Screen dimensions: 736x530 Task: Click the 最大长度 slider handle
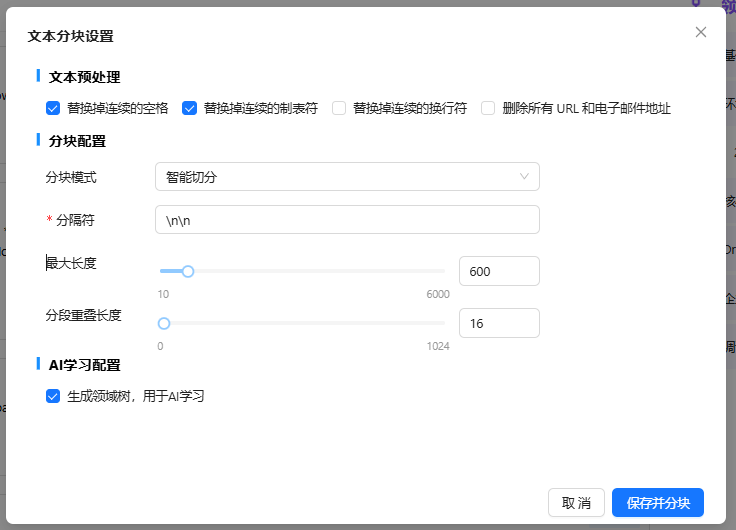pyautogui.click(x=187, y=271)
